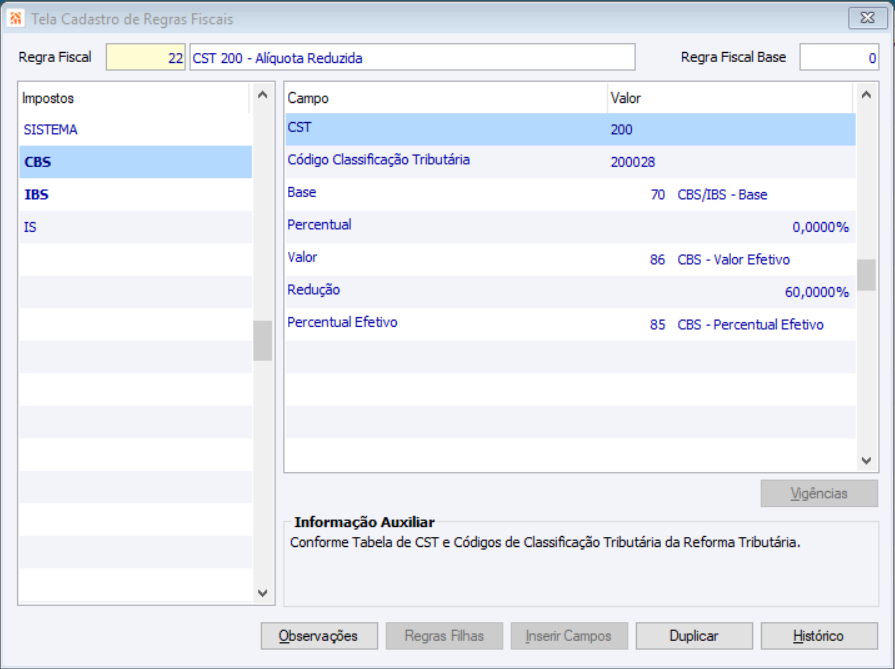The height and width of the screenshot is (669, 895).
Task: Click down arrow of Impostos list scrollbar
Action: [x=263, y=593]
